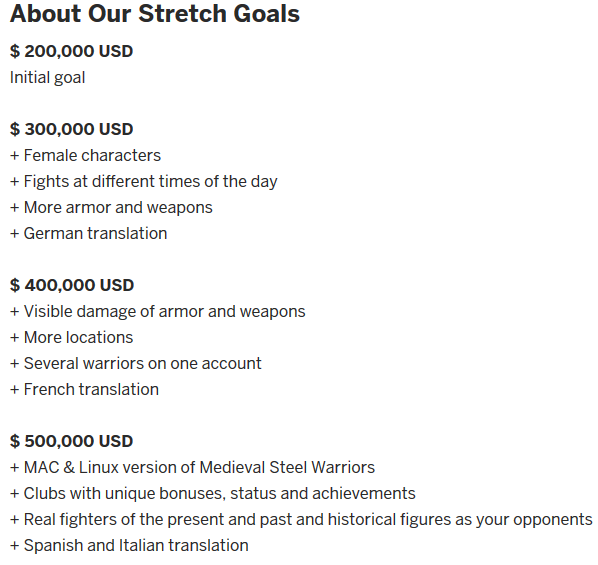The height and width of the screenshot is (565, 598).
Task: Click the words Medieval Steel Warriors
Action: (x=287, y=468)
